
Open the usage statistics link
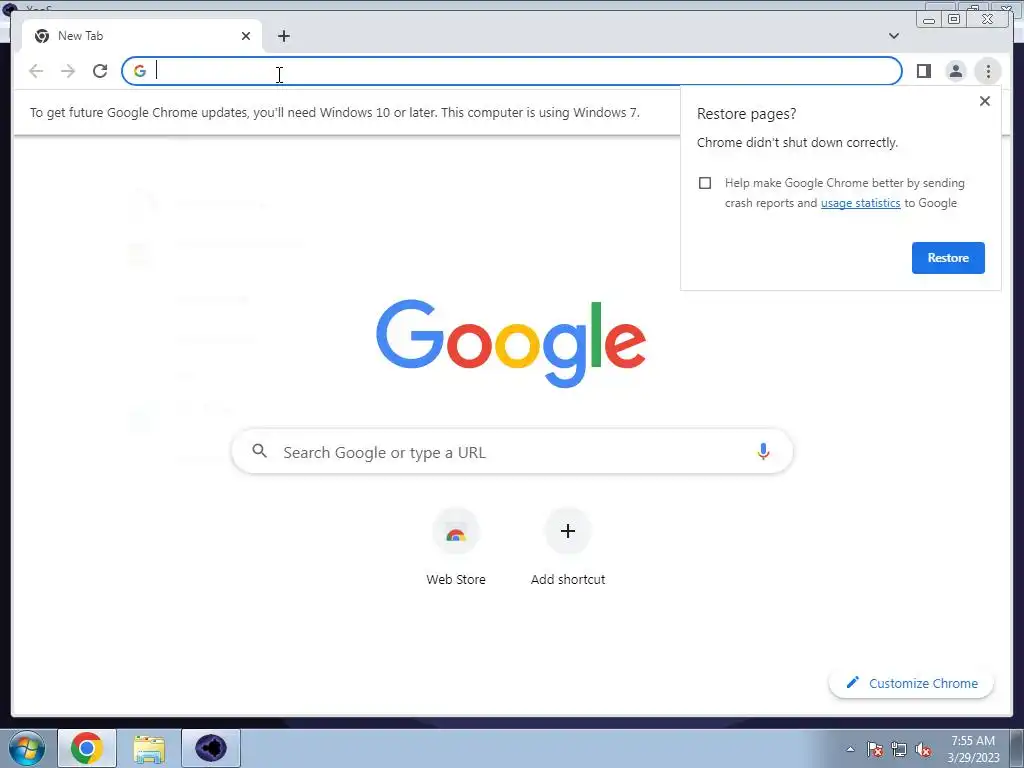pyautogui.click(x=860, y=203)
